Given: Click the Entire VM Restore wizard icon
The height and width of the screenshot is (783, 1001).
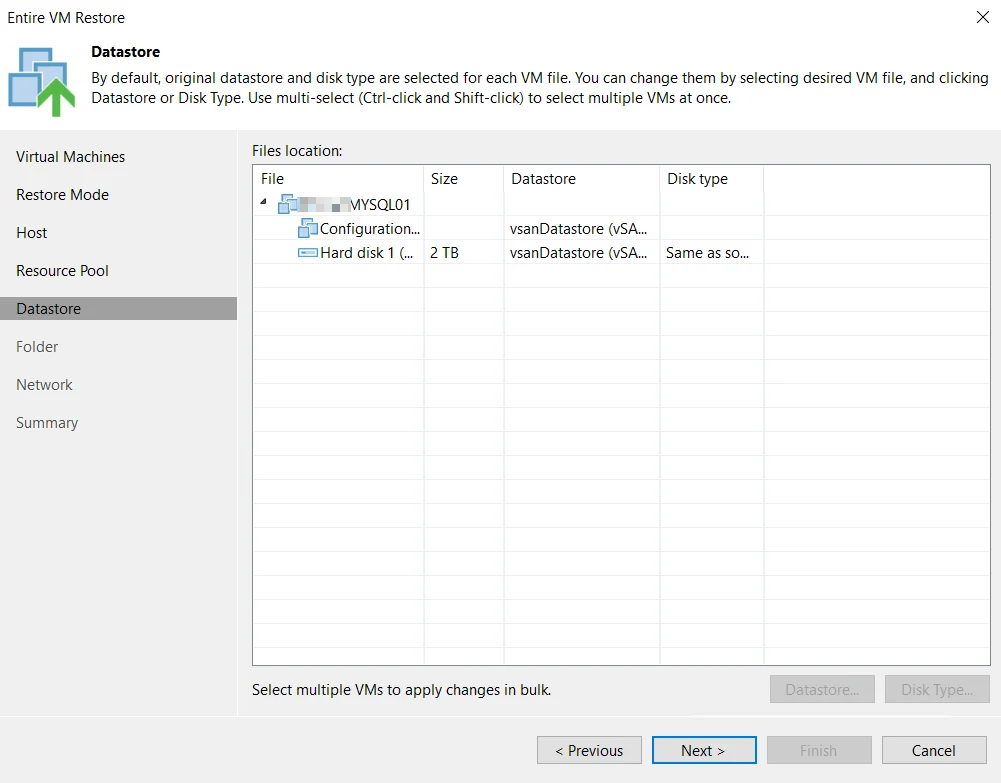Looking at the screenshot, I should (x=41, y=82).
